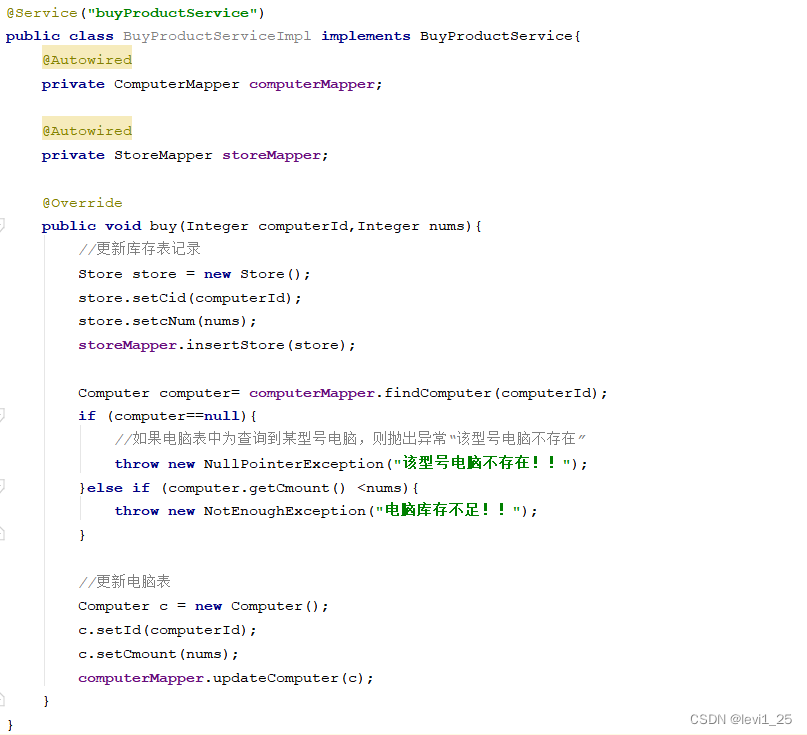Click the gutter marker beside the if-block closing brace
The height and width of the screenshot is (735, 807).
(6, 534)
